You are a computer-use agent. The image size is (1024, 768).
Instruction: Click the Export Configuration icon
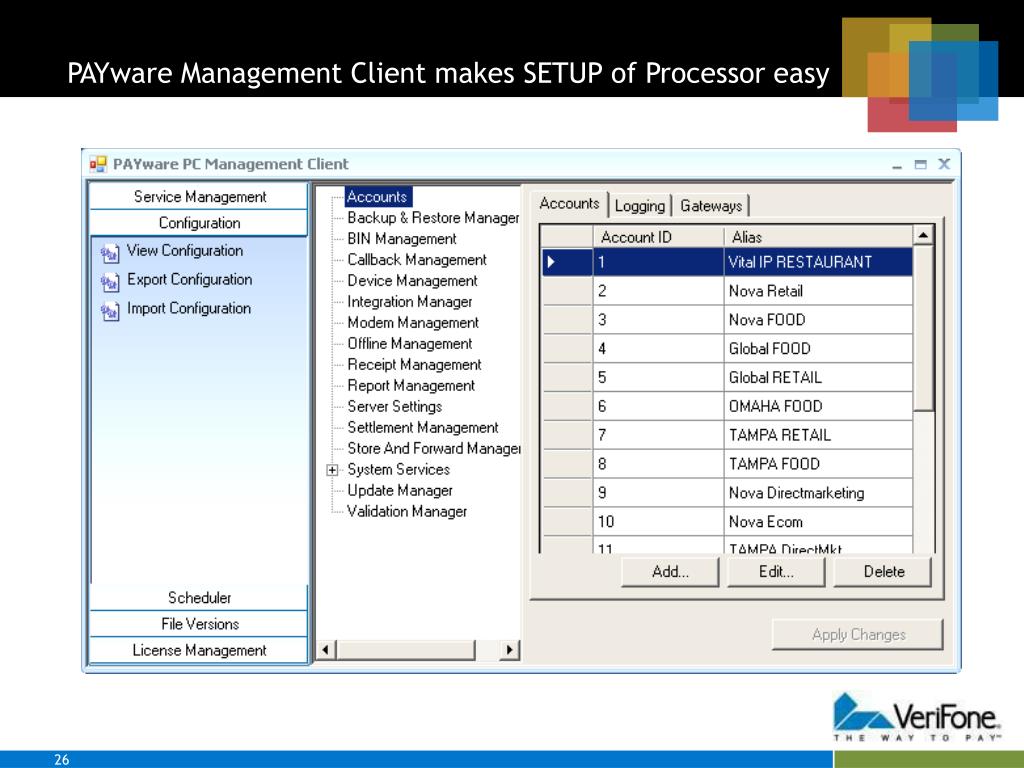point(110,281)
